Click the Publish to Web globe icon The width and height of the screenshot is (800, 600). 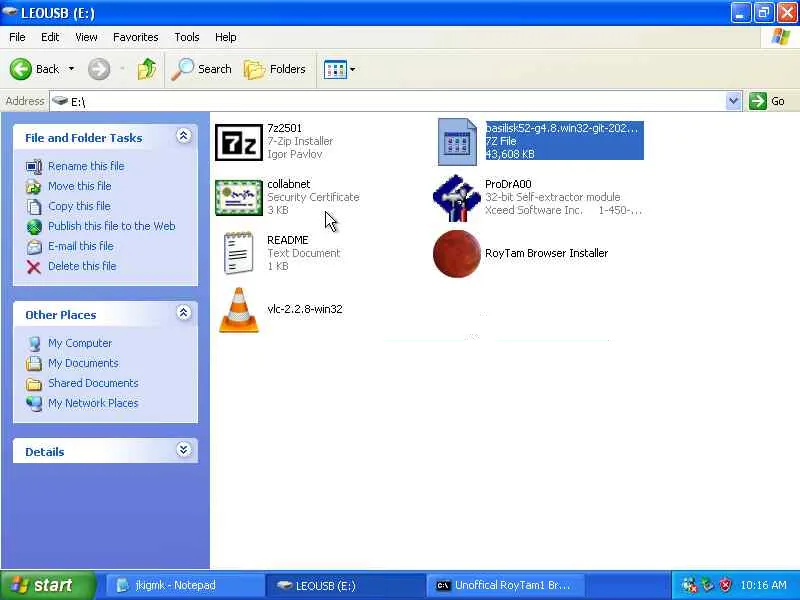tap(34, 227)
